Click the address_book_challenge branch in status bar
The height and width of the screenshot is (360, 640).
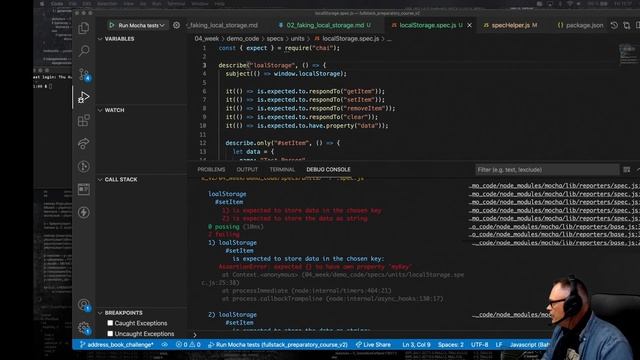117,345
